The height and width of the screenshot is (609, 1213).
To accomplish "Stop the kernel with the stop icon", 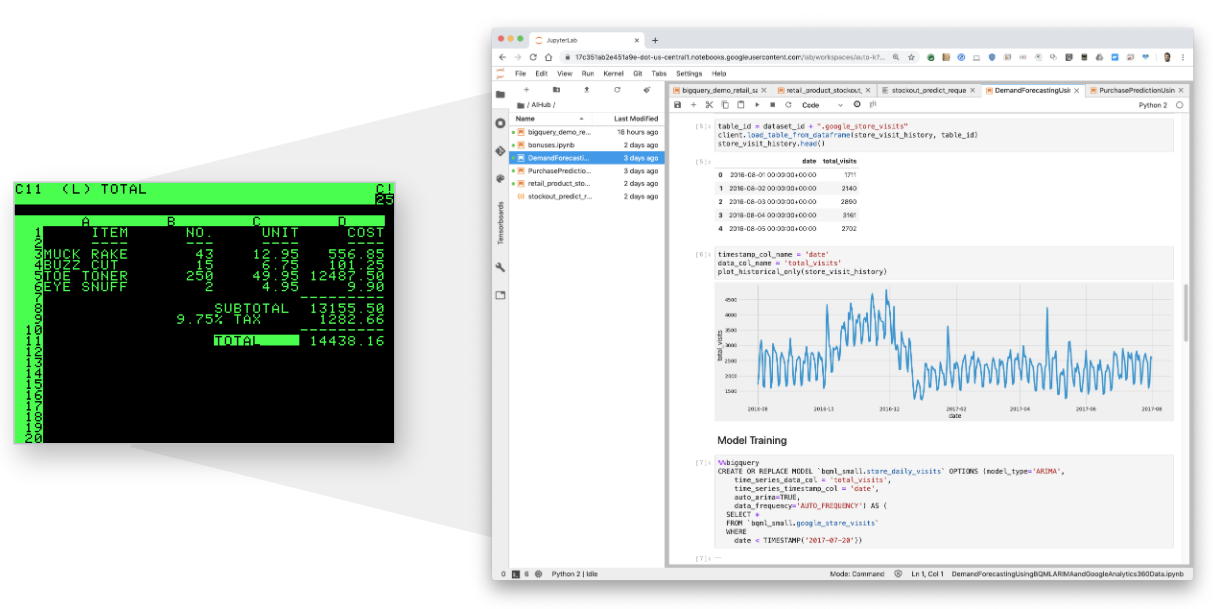I will pos(772,105).
